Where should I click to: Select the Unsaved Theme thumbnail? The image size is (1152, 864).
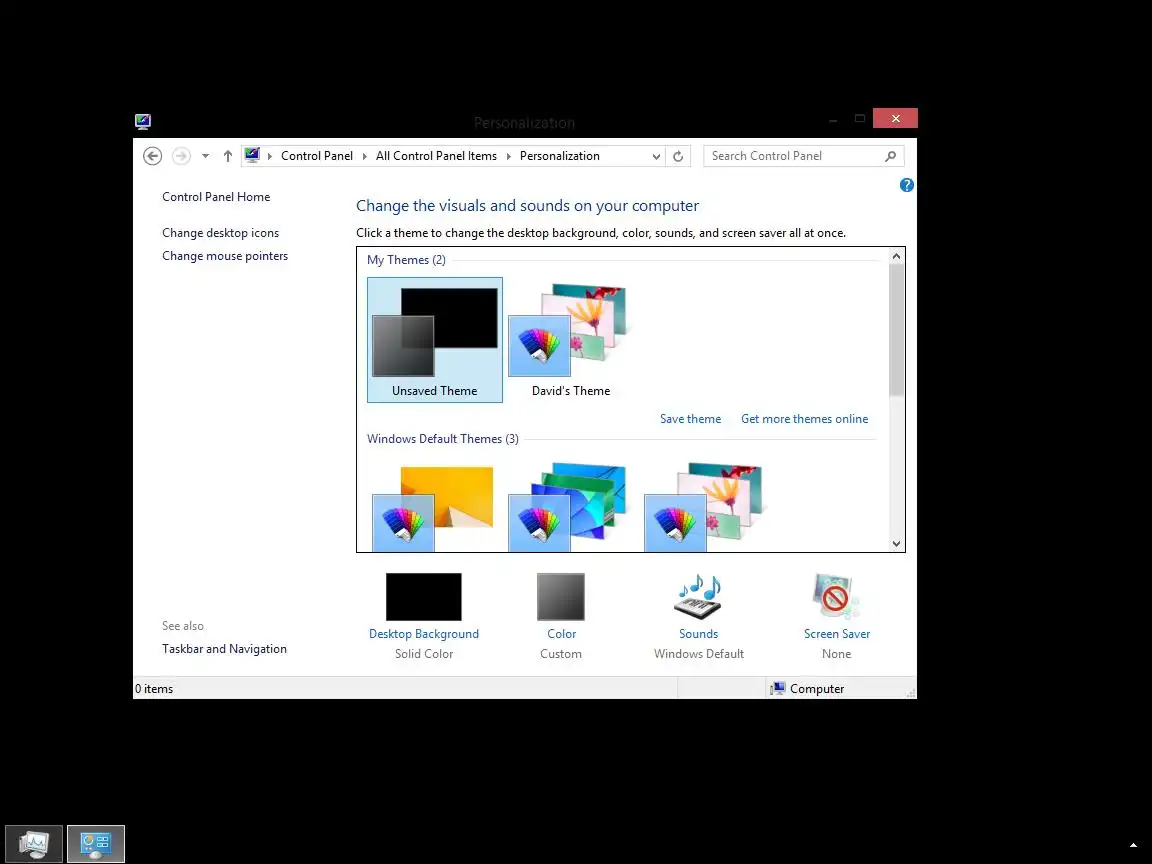(435, 339)
